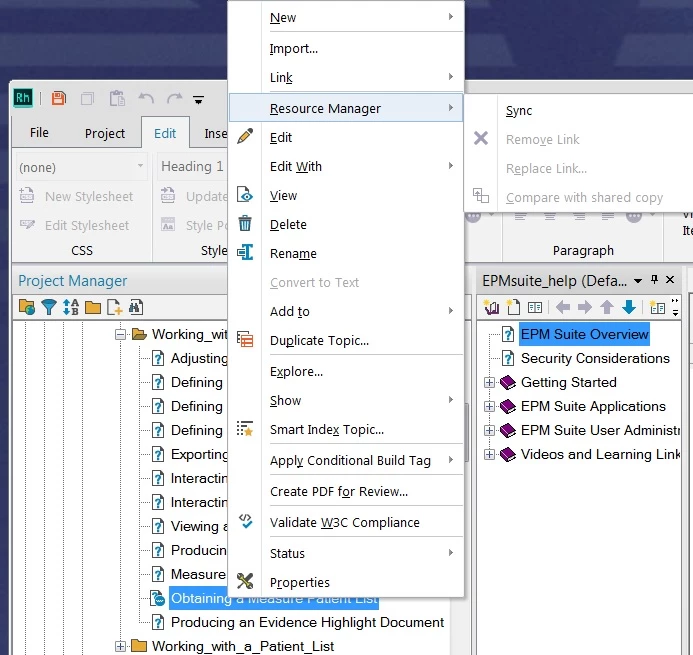
Task: Select Adjusting topic in tree
Action: (x=199, y=358)
